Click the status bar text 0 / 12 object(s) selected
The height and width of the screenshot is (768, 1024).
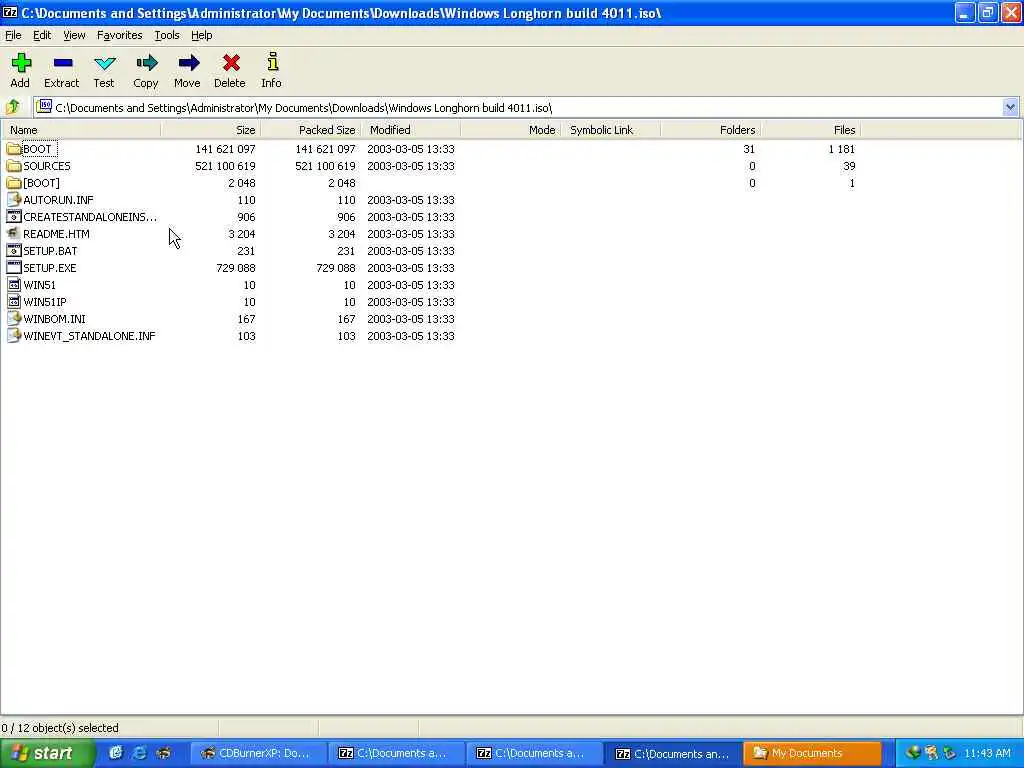click(x=60, y=728)
